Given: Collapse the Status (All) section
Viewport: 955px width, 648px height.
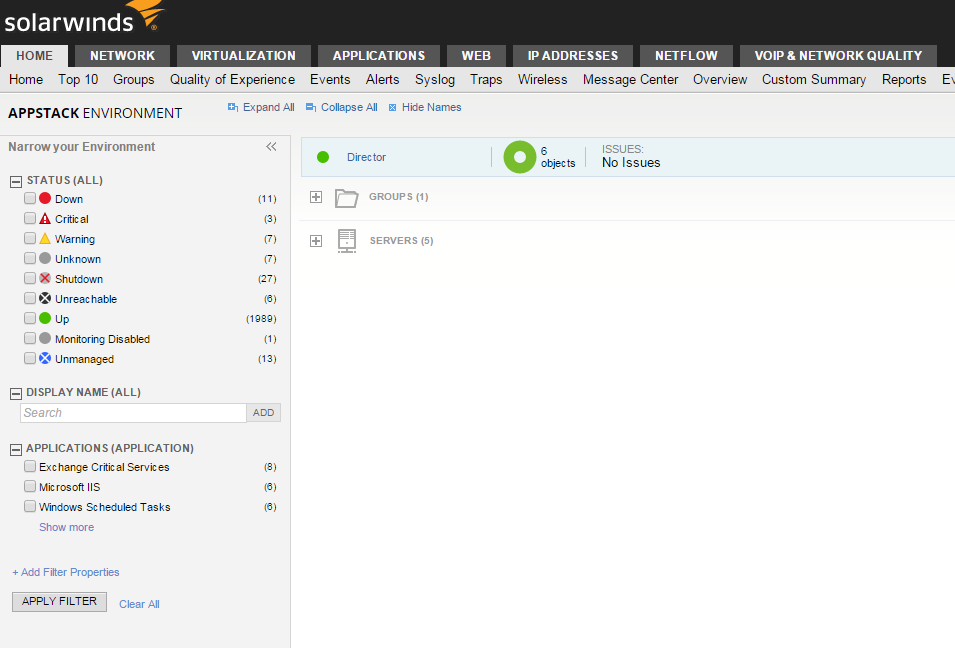Looking at the screenshot, I should tap(16, 181).
